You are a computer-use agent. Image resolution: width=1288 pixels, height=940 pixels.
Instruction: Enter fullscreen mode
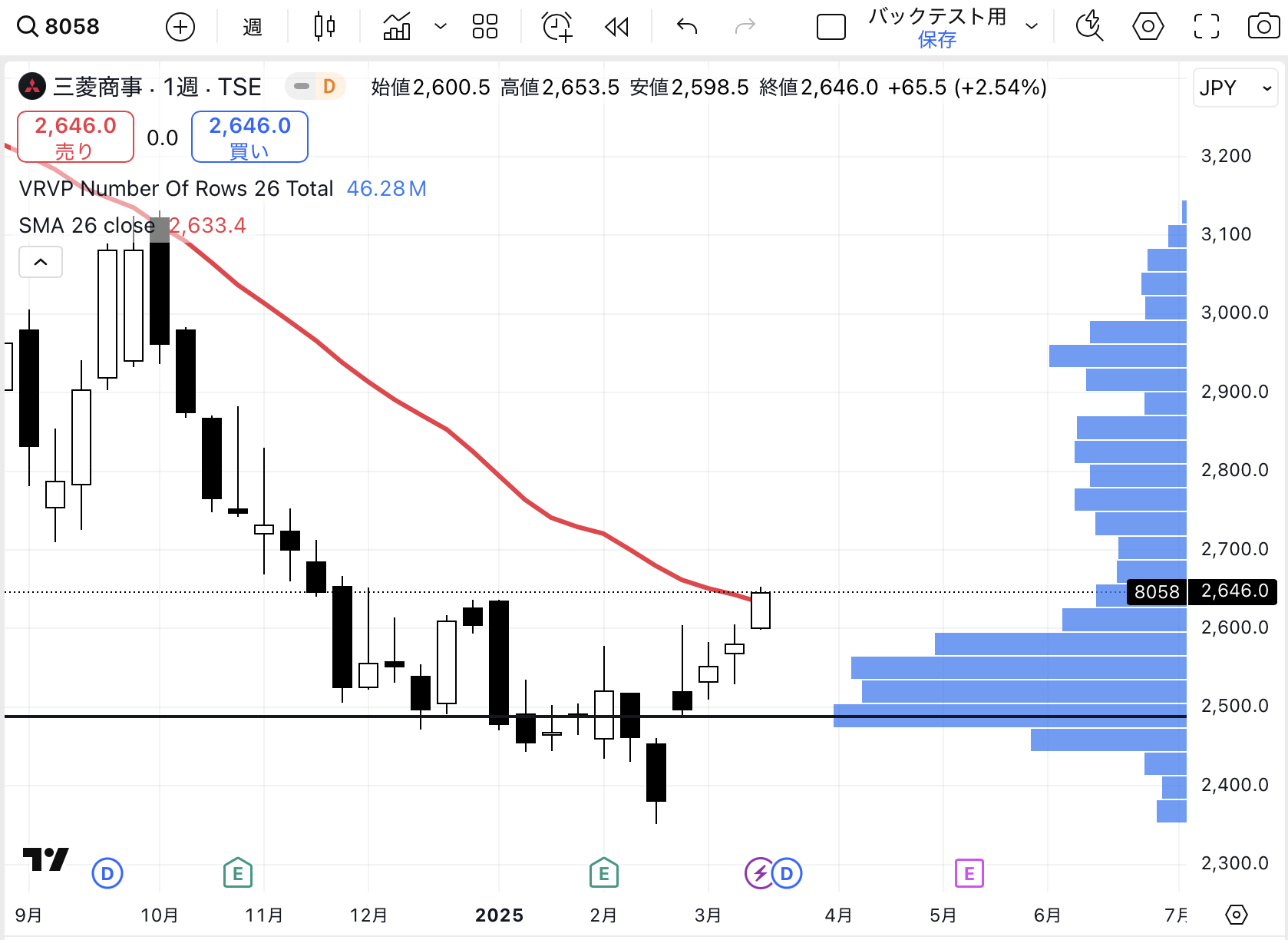[1207, 27]
